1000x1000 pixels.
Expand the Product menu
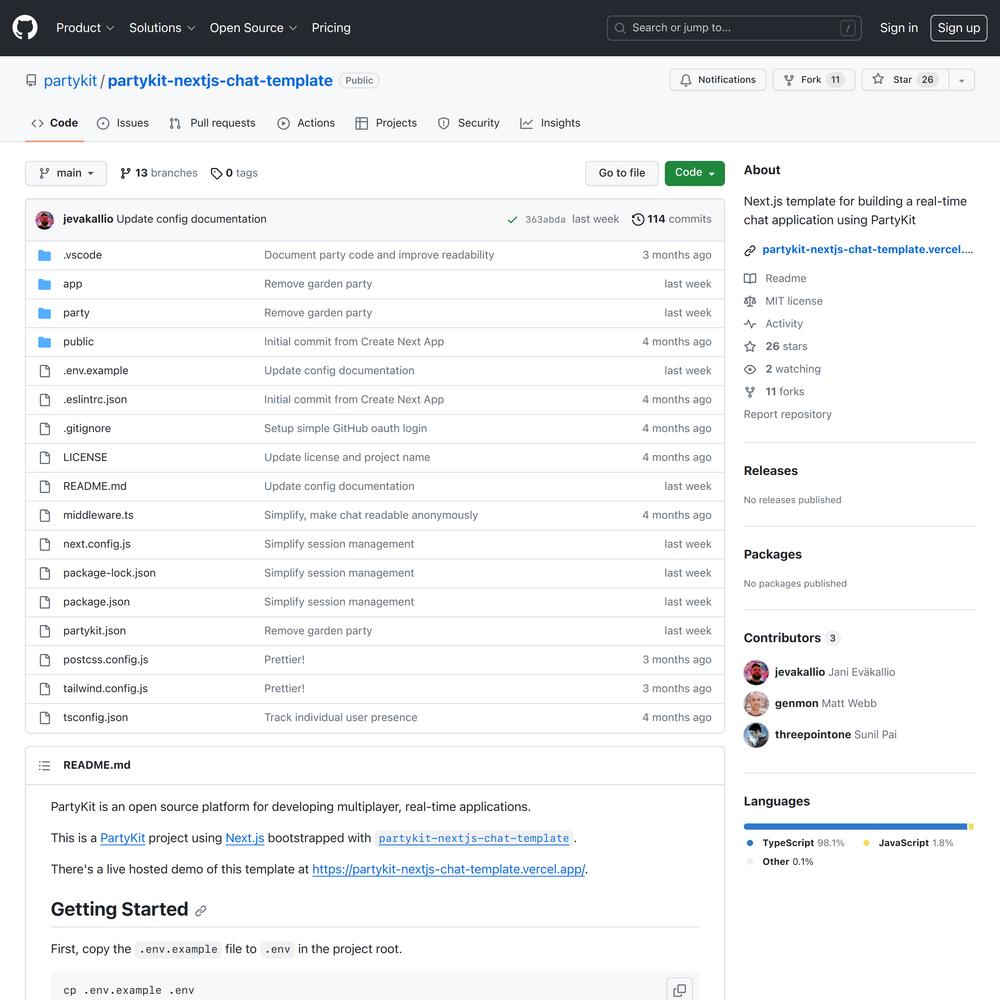point(85,28)
